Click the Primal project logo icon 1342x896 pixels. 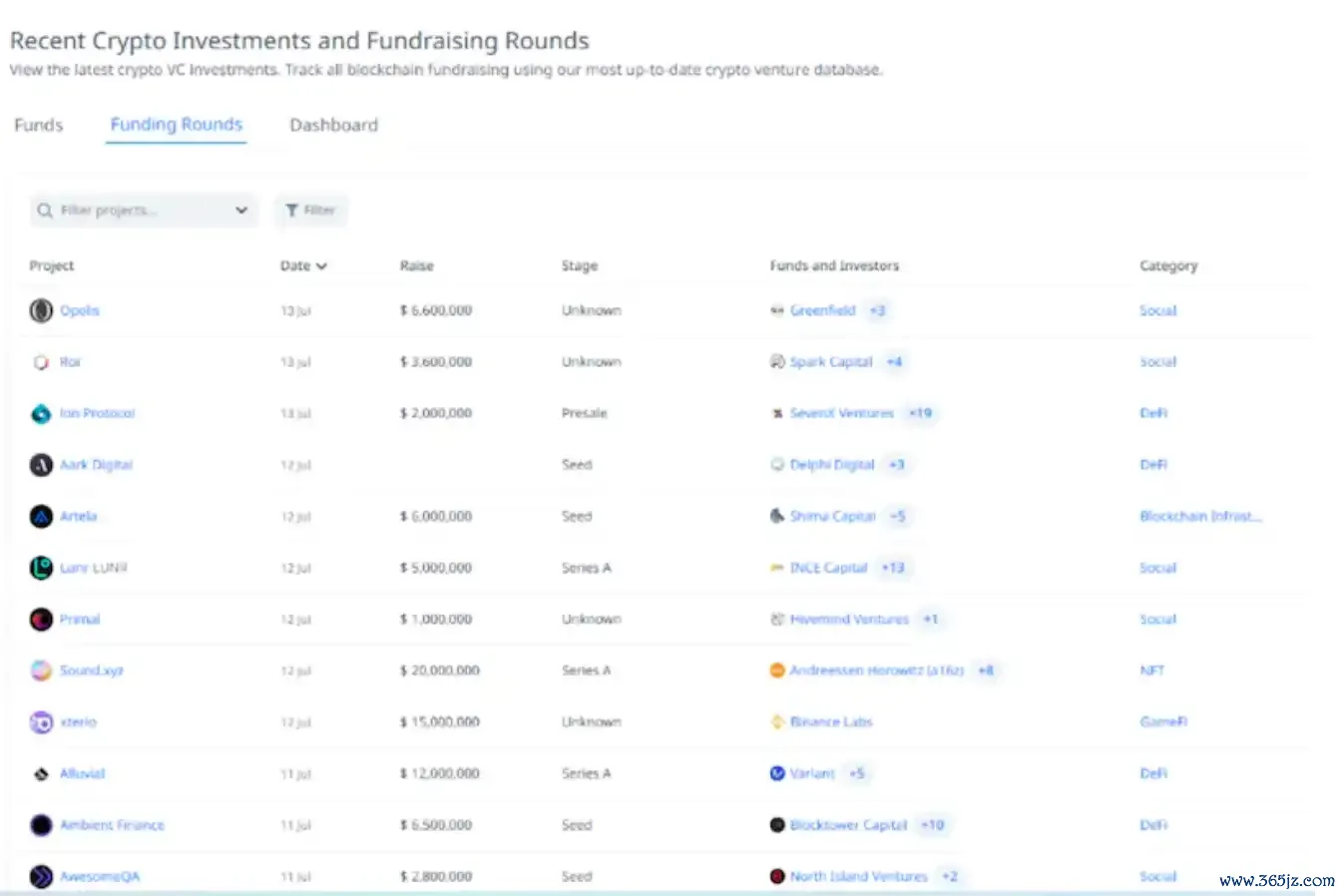tap(41, 620)
